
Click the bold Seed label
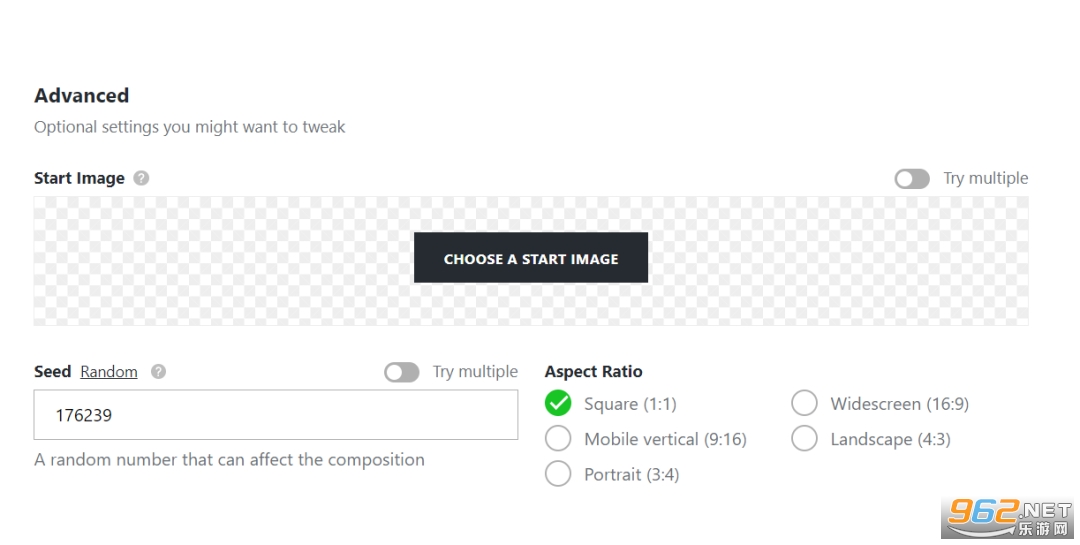[52, 372]
